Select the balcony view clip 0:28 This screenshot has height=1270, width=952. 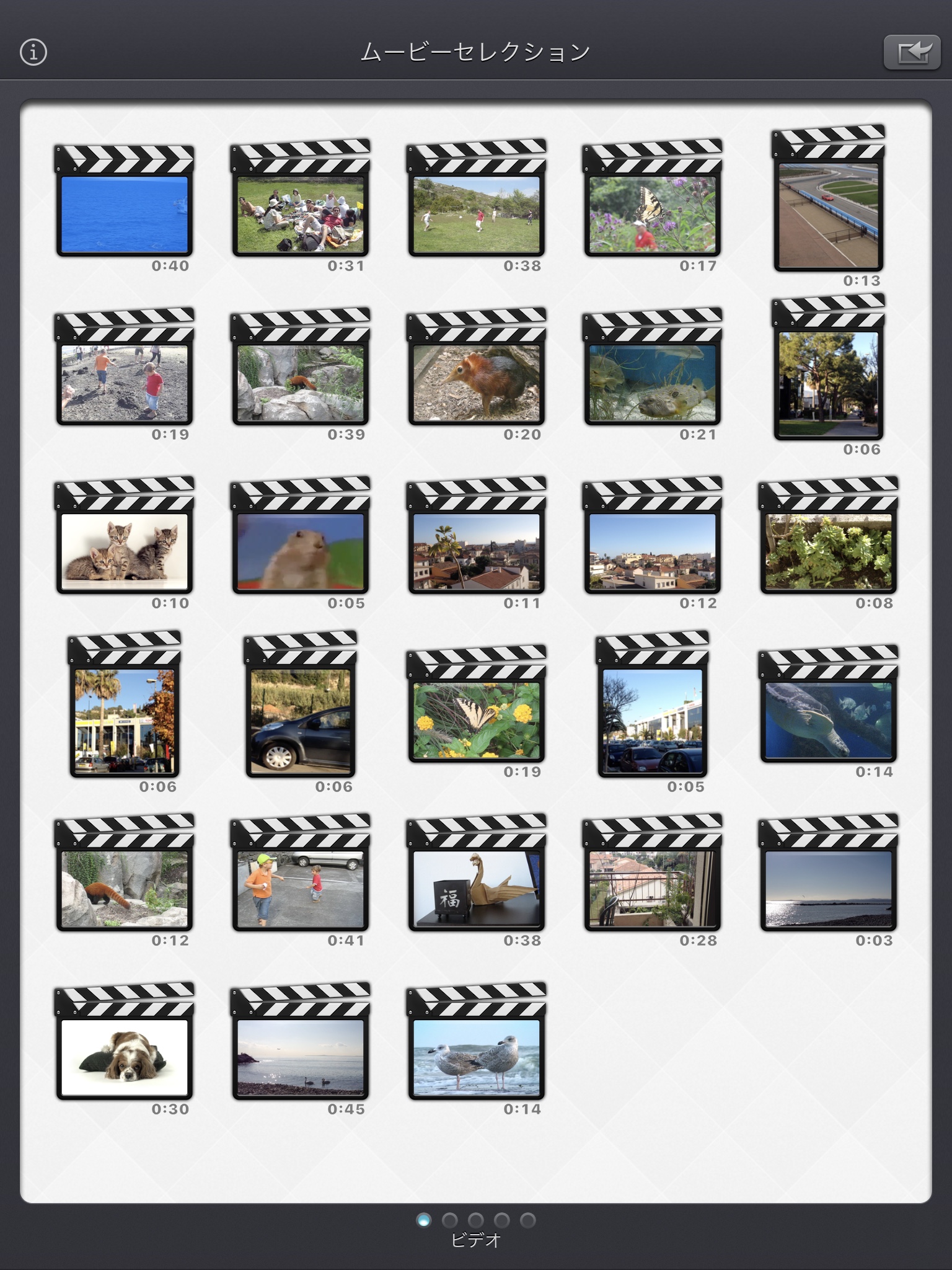coord(653,873)
